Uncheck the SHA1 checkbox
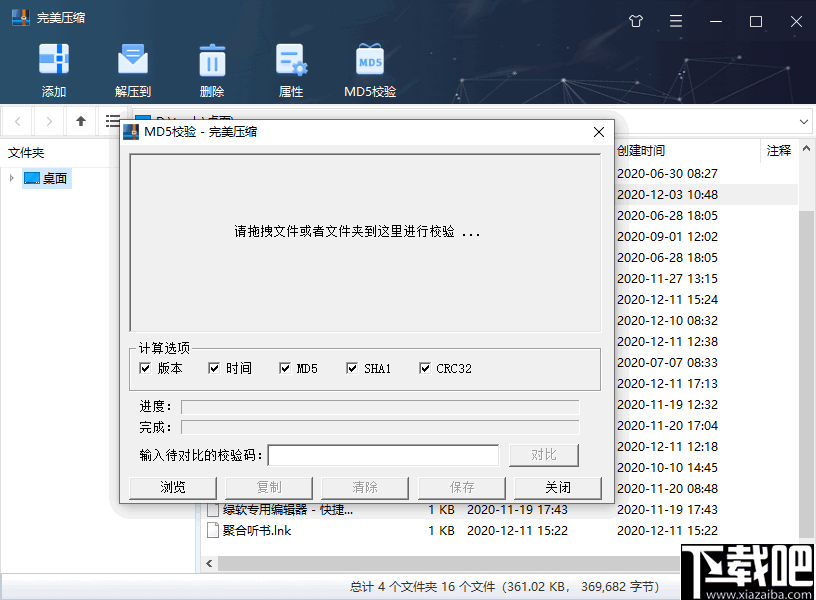Image resolution: width=816 pixels, height=600 pixels. (x=352, y=368)
